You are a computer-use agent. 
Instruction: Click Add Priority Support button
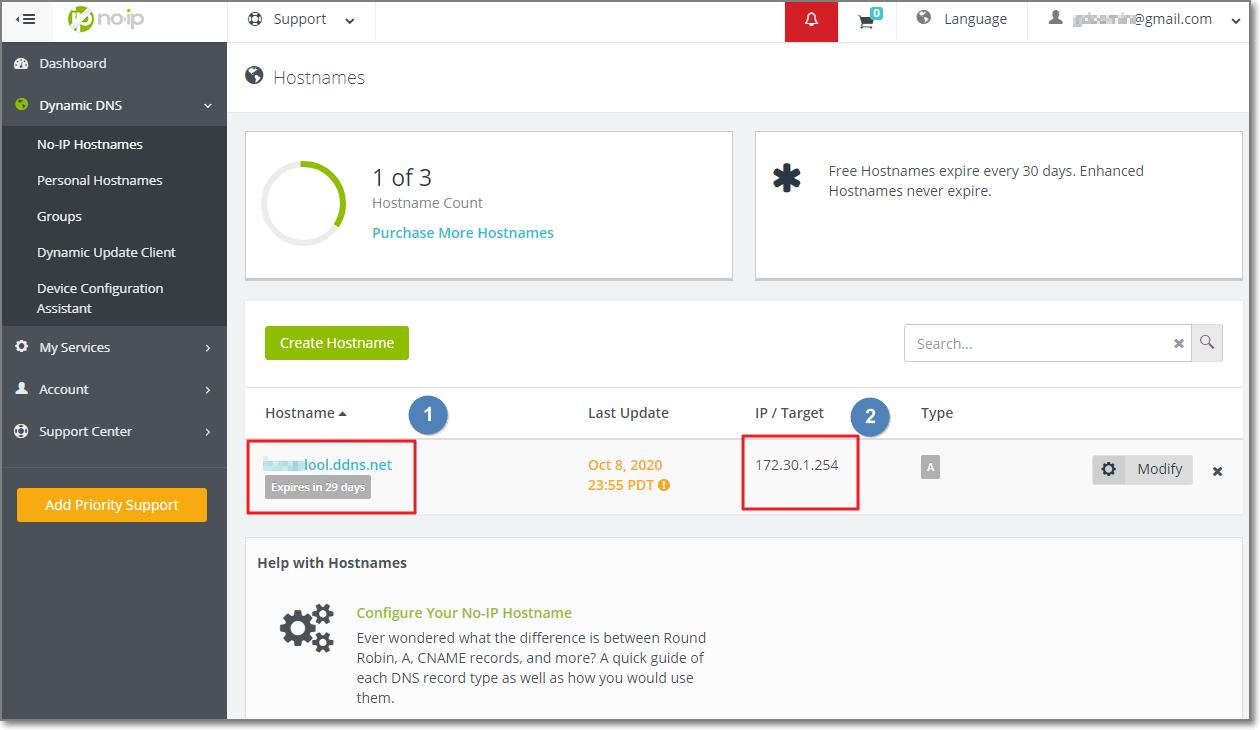click(112, 505)
